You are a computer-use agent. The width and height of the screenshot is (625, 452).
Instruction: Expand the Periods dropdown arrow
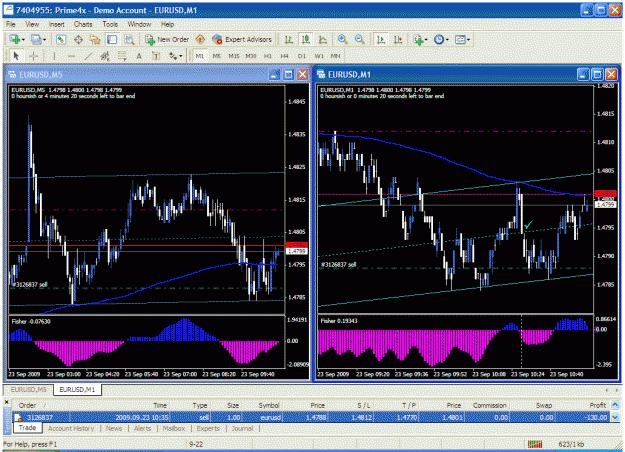pyautogui.click(x=447, y=40)
